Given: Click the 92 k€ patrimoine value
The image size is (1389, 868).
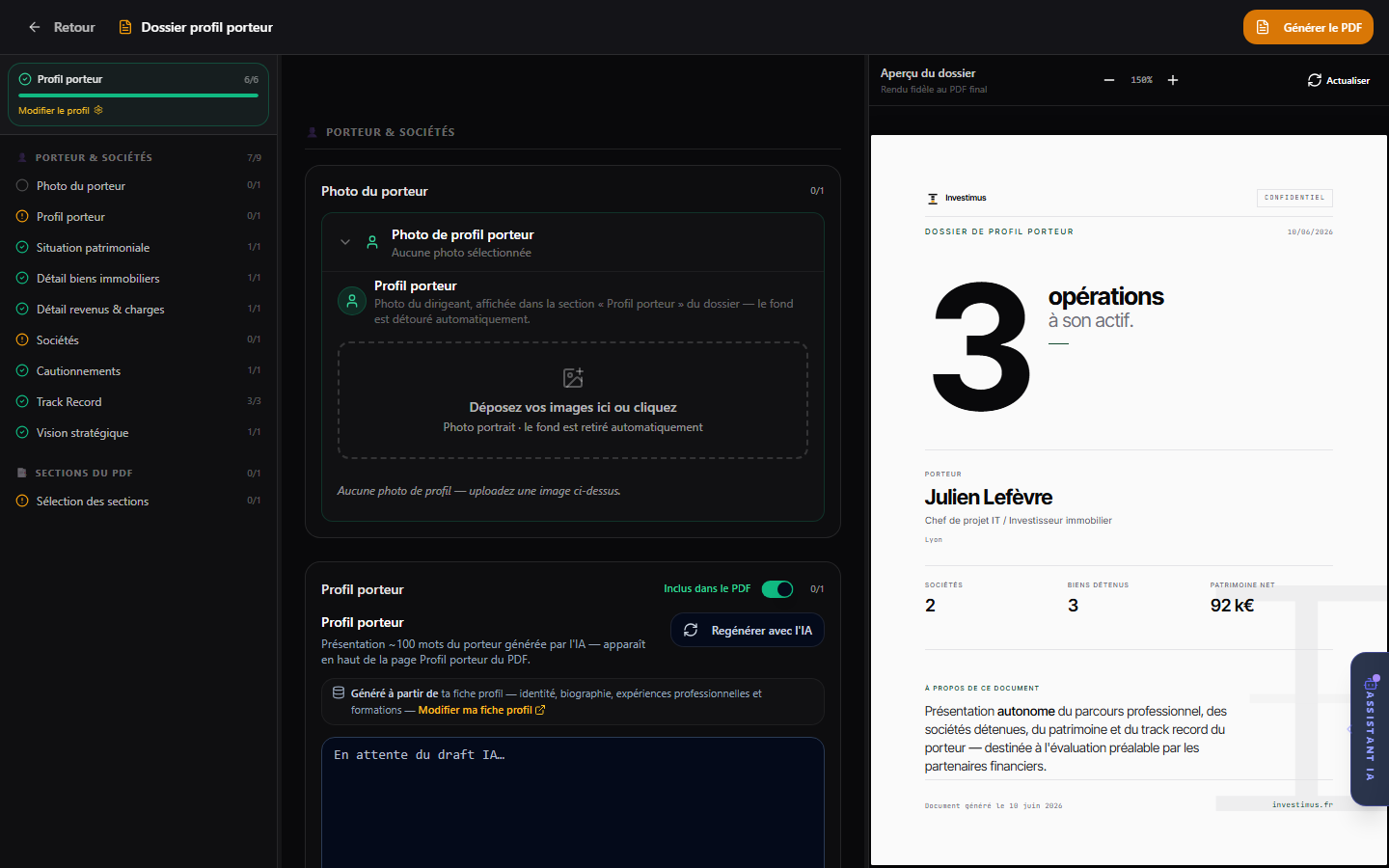Looking at the screenshot, I should click(x=1232, y=606).
